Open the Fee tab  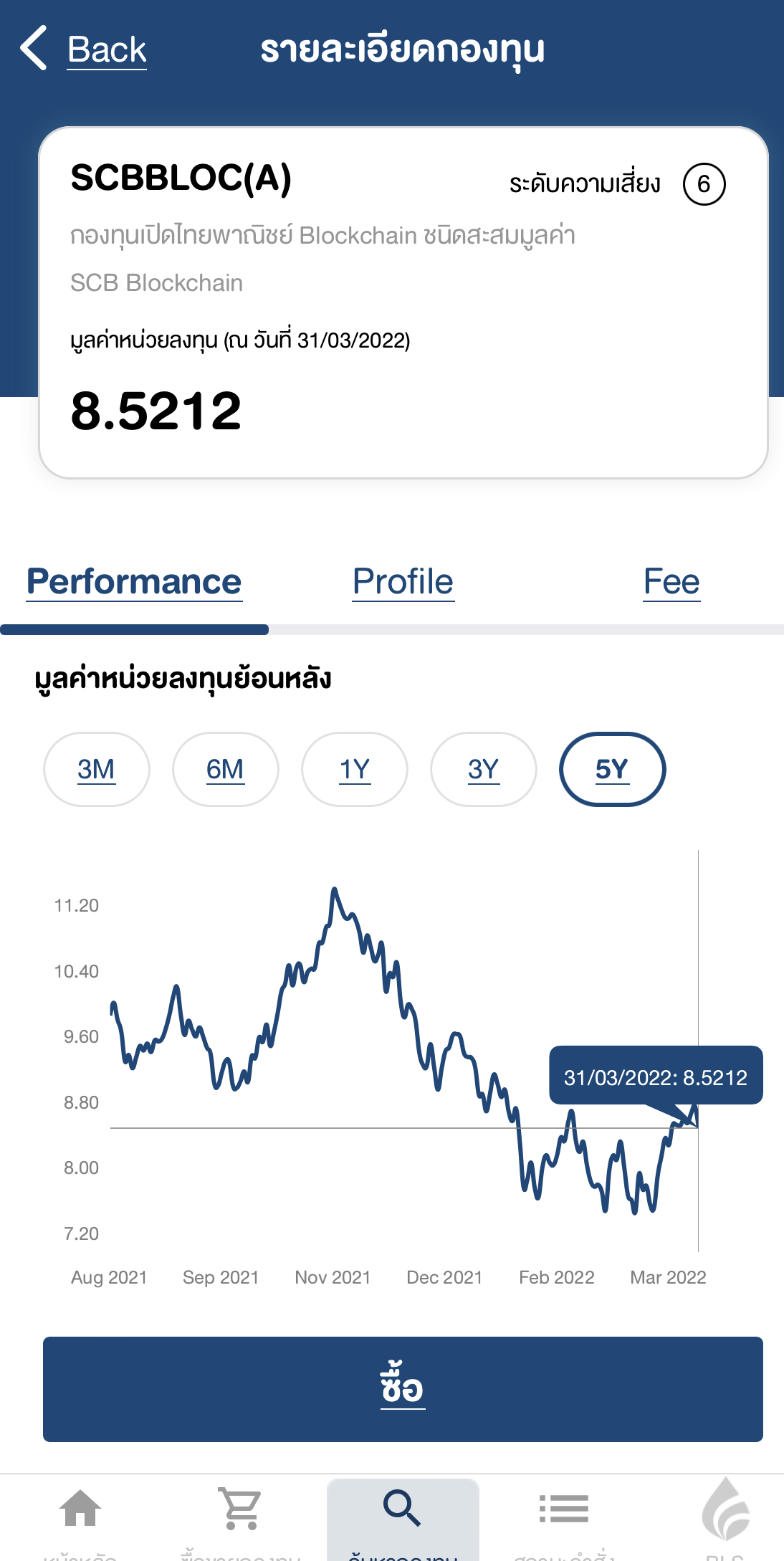(671, 581)
